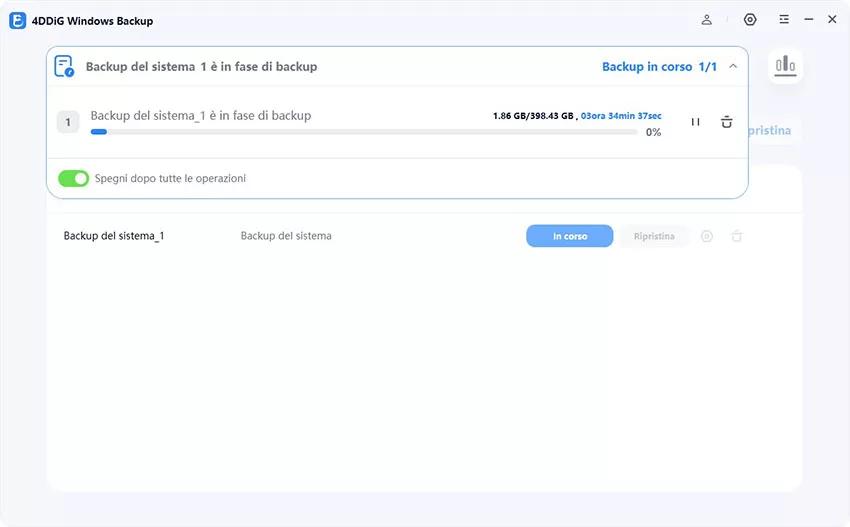Click the 1.86 GB/398.43 GB size text
Image resolution: width=850 pixels, height=527 pixels.
(533, 116)
